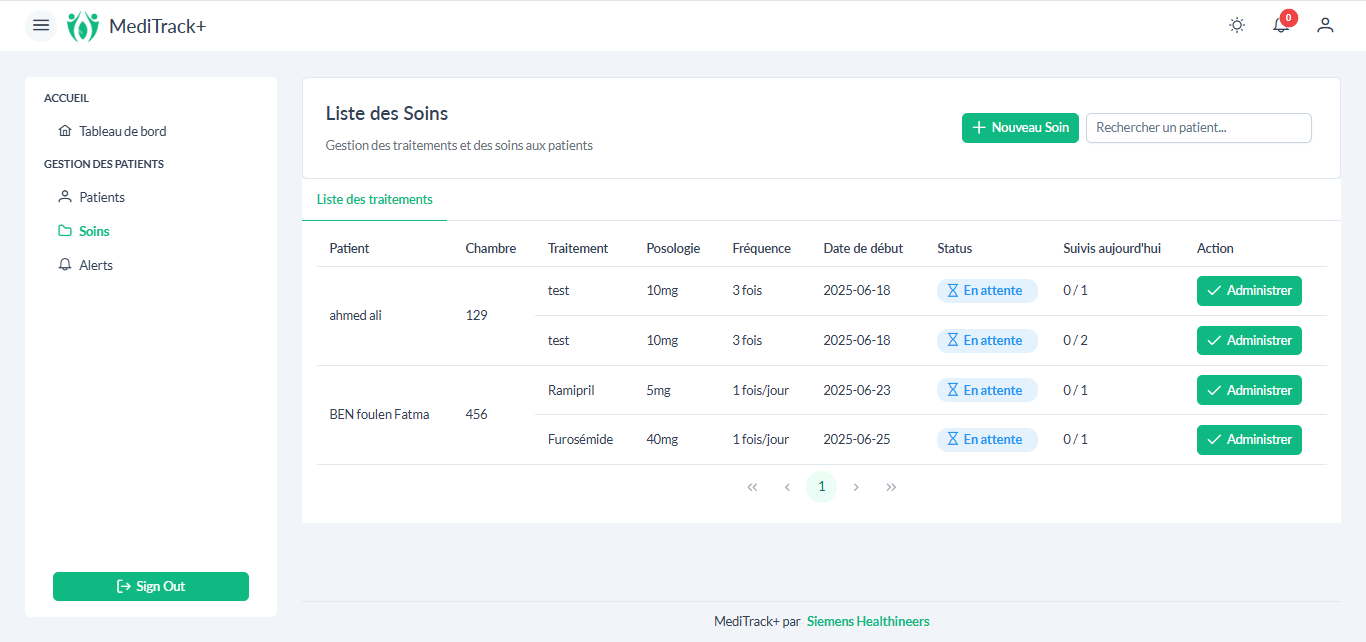Select the Liste des traitements tab
Image resolution: width=1366 pixels, height=642 pixels.
coord(375,200)
